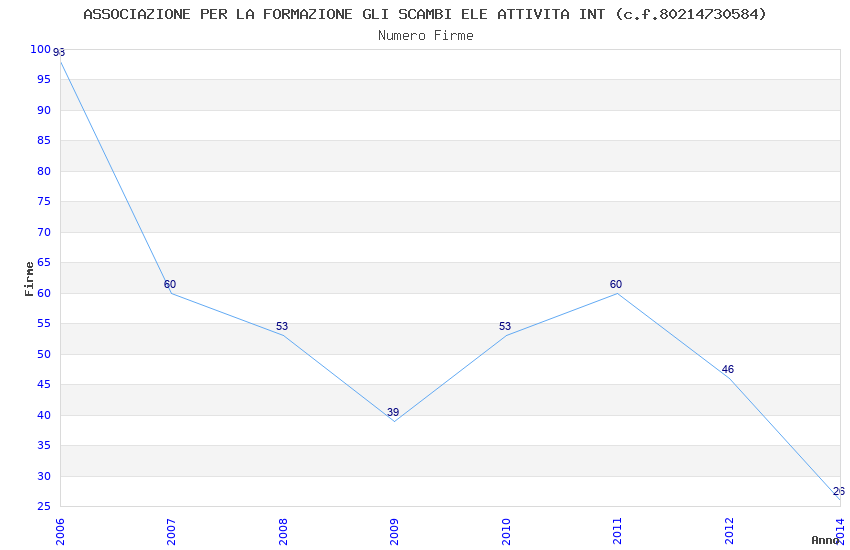This screenshot has width=850, height=550.
Task: Click the y-axis value 95
Action: click(x=44, y=80)
